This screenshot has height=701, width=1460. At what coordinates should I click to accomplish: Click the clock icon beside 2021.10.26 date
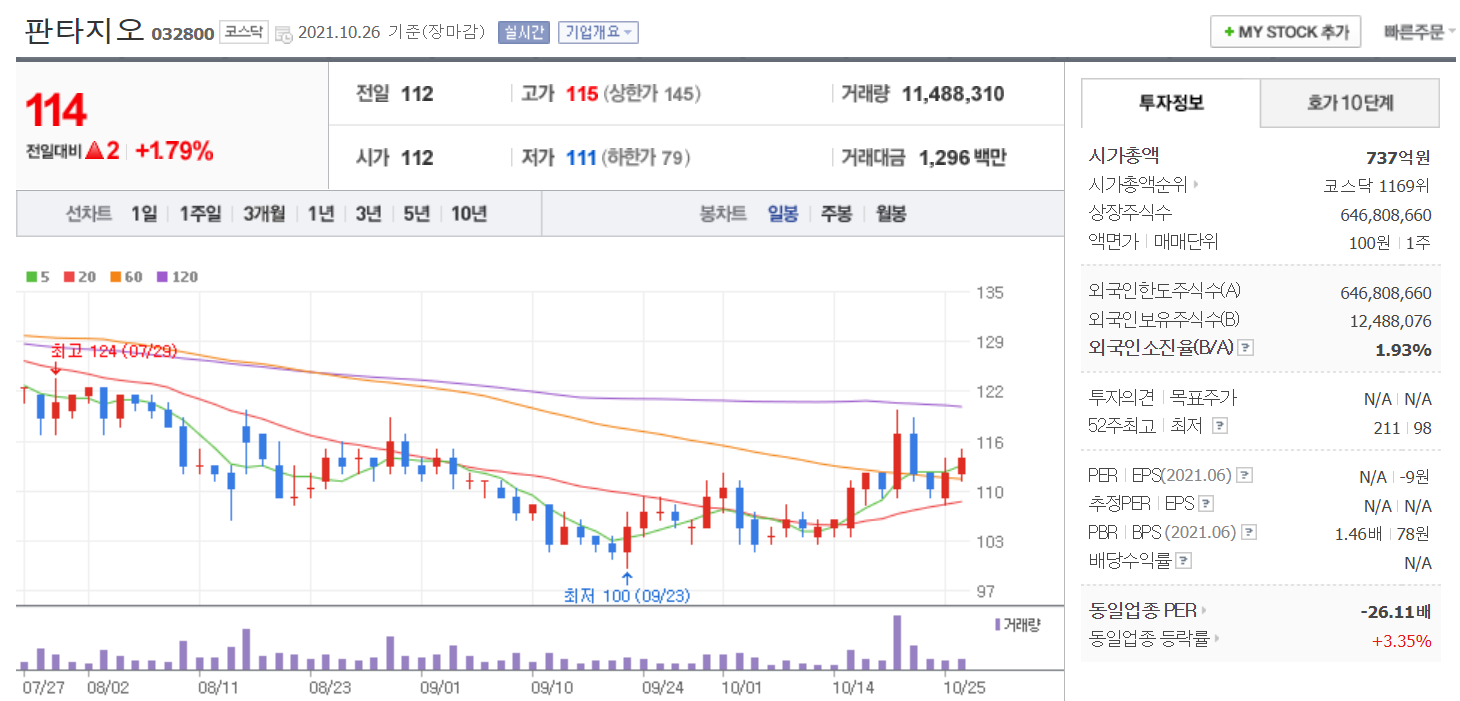point(284,33)
